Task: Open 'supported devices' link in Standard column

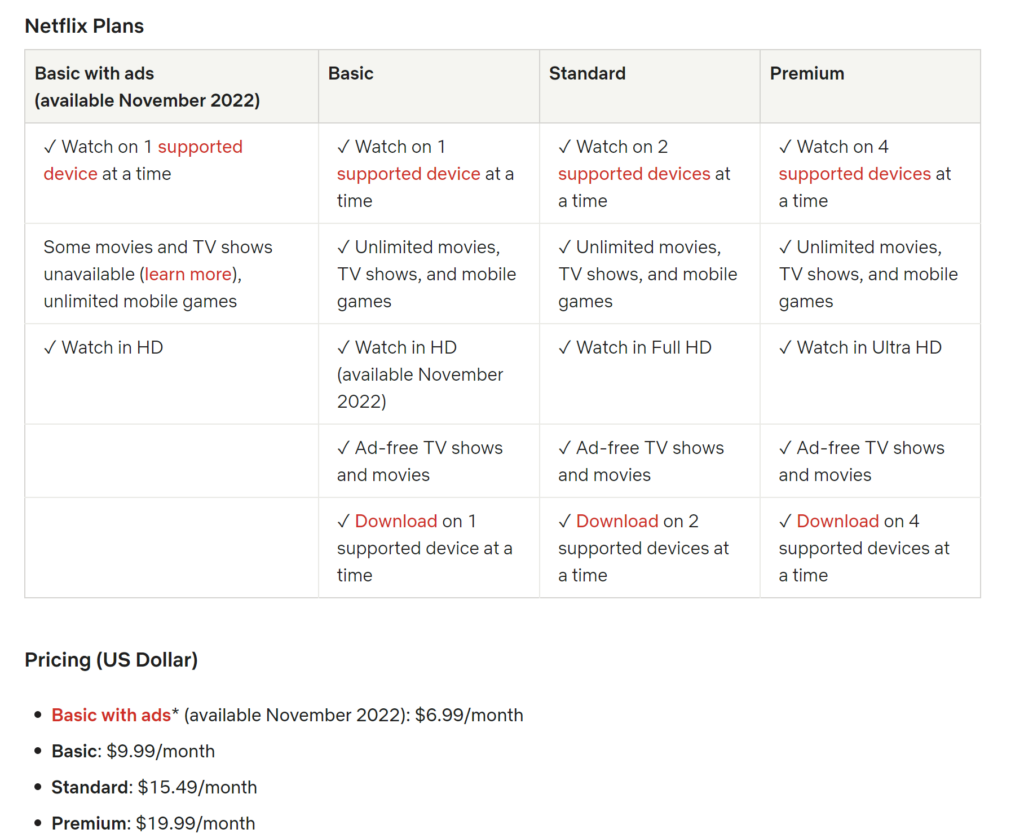Action: coord(635,174)
